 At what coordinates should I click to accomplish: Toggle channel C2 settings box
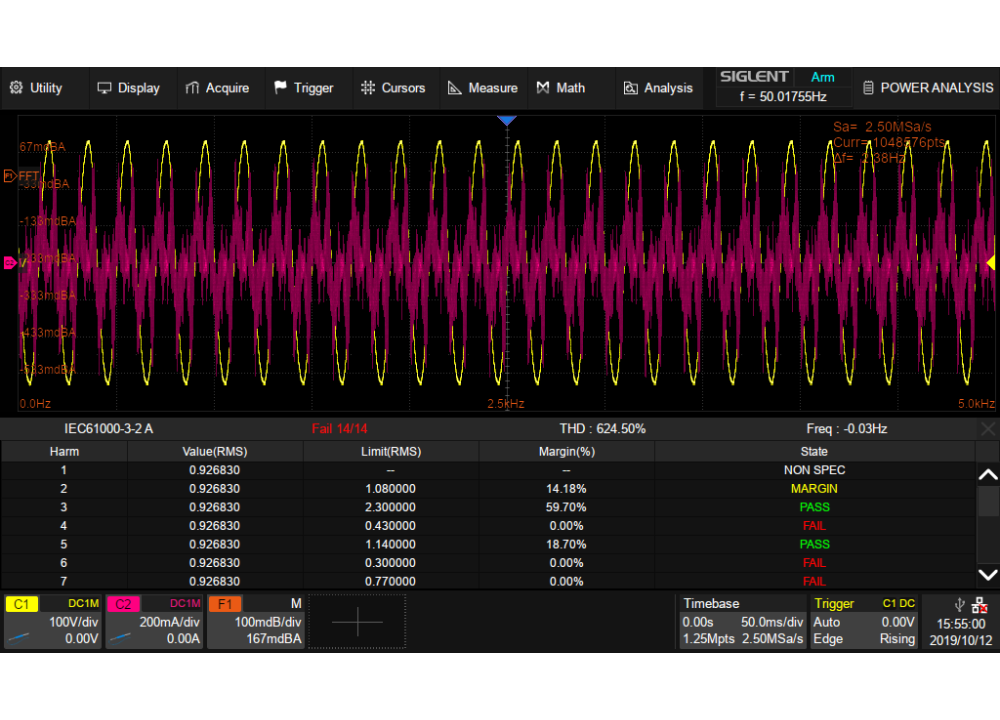coord(154,621)
